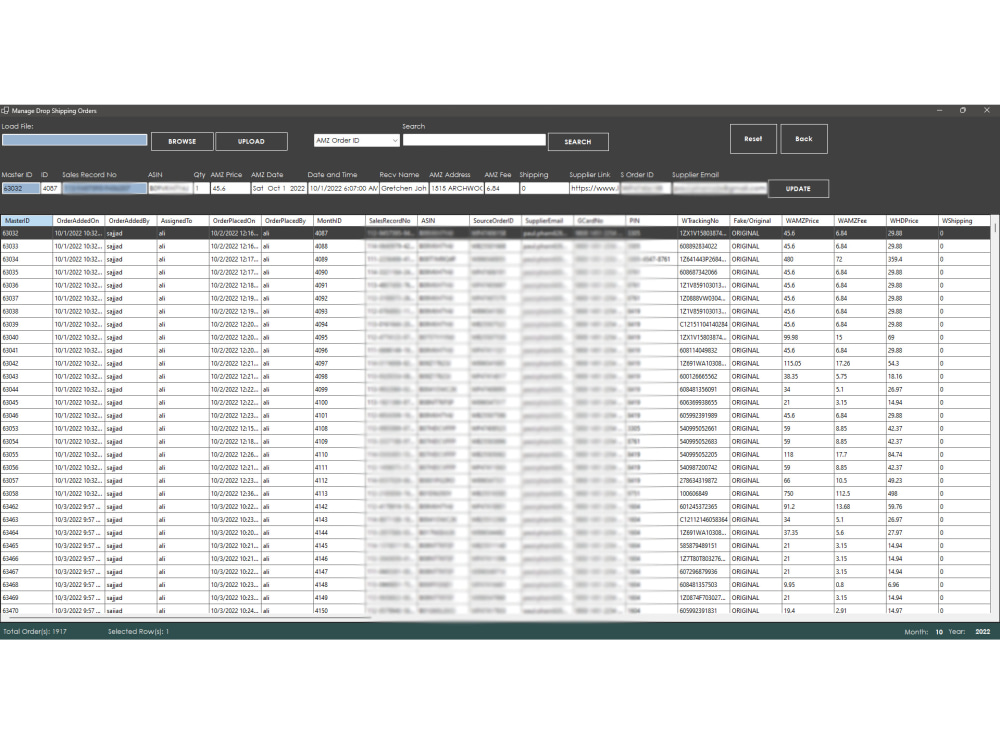
Task: Click MonthID cell 4113
Action: (339, 494)
